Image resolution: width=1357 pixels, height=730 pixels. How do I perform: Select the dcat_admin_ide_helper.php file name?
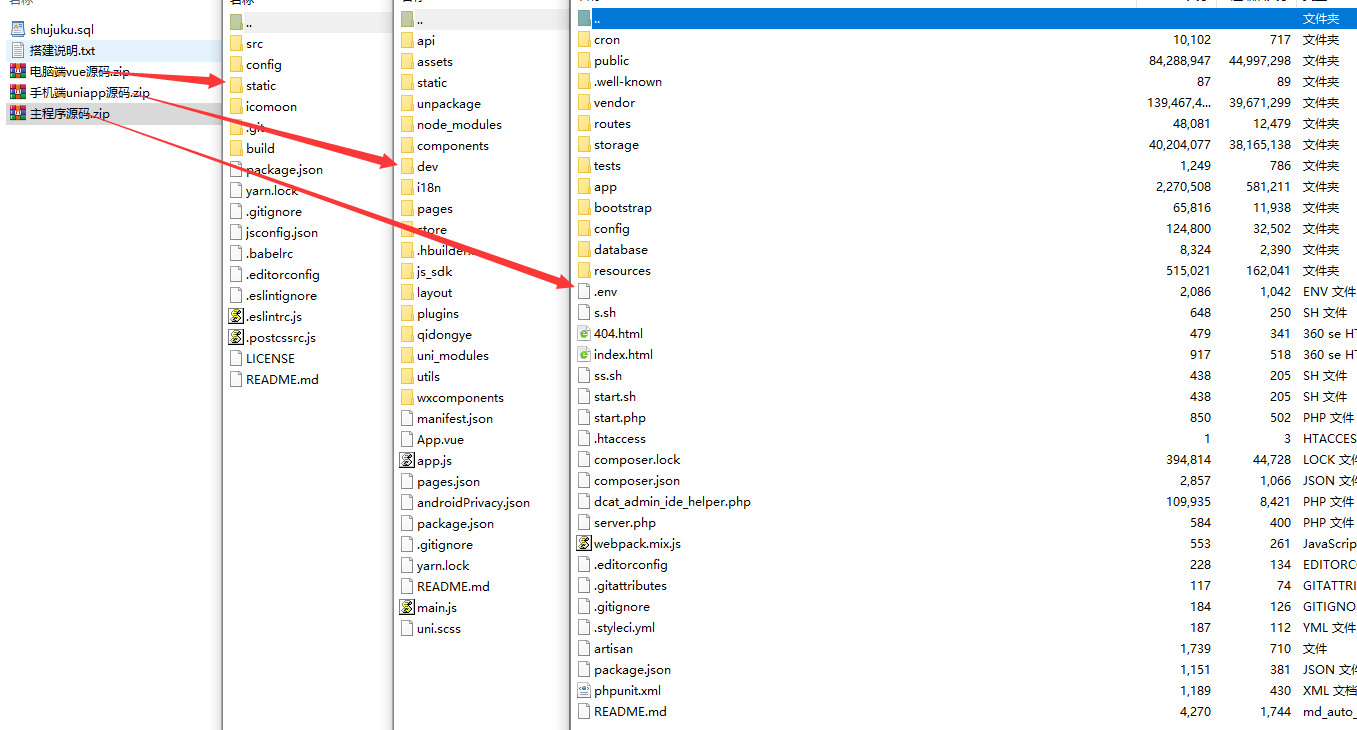[x=673, y=501]
